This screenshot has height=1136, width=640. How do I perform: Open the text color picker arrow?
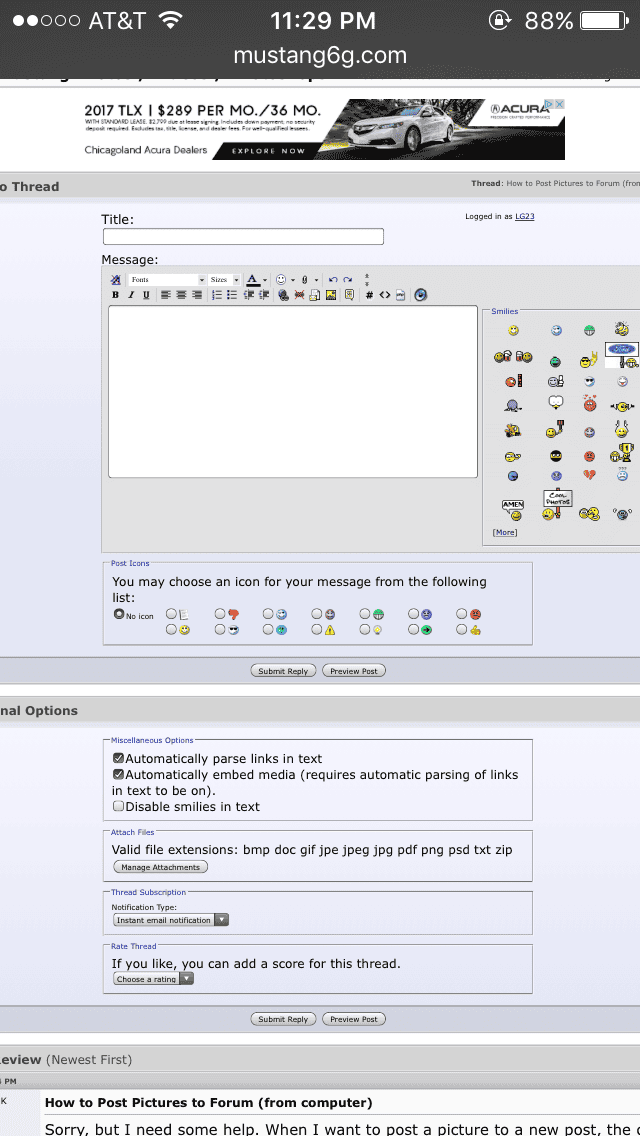point(265,280)
